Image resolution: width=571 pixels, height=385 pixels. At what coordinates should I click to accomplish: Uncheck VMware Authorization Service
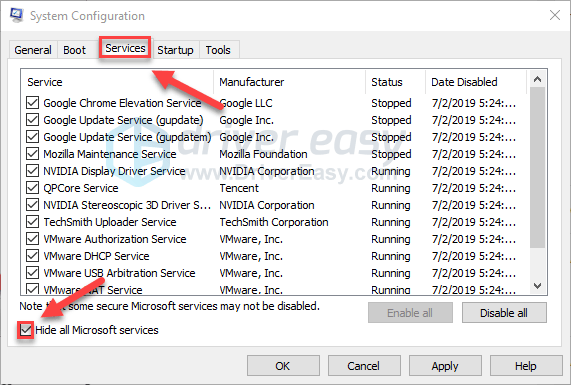coord(33,239)
